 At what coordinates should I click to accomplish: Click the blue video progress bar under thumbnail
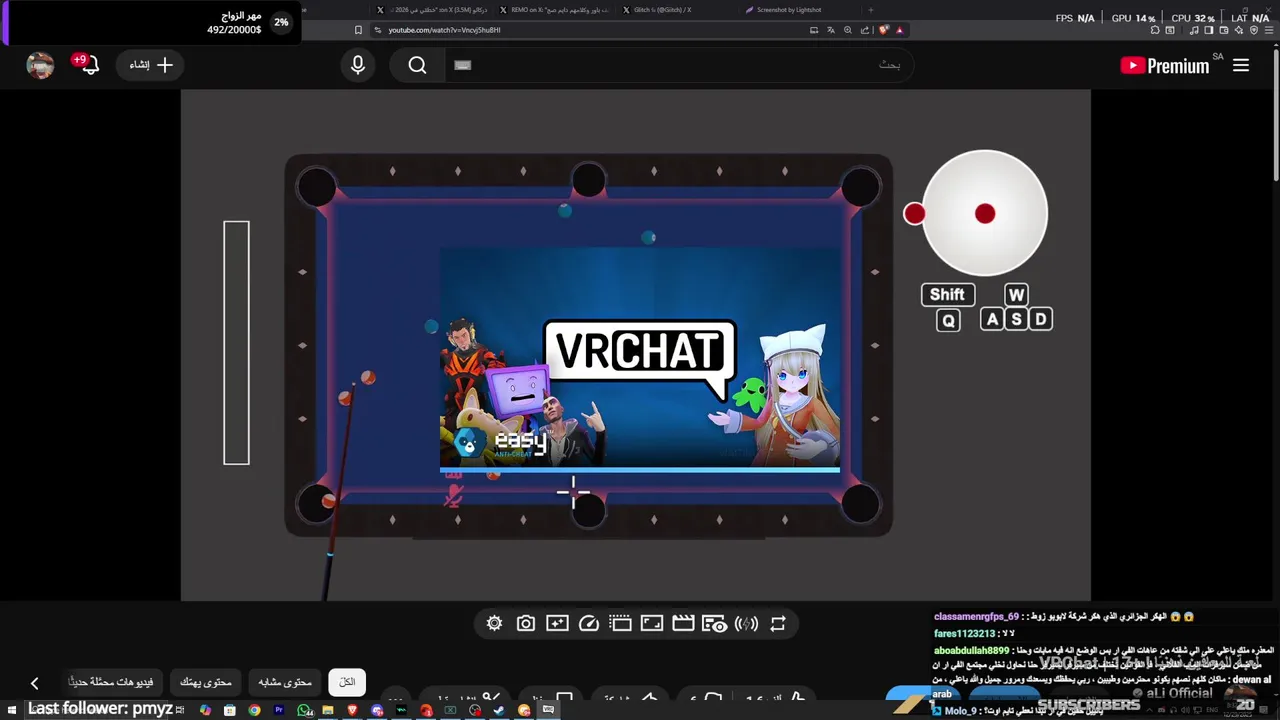click(640, 469)
